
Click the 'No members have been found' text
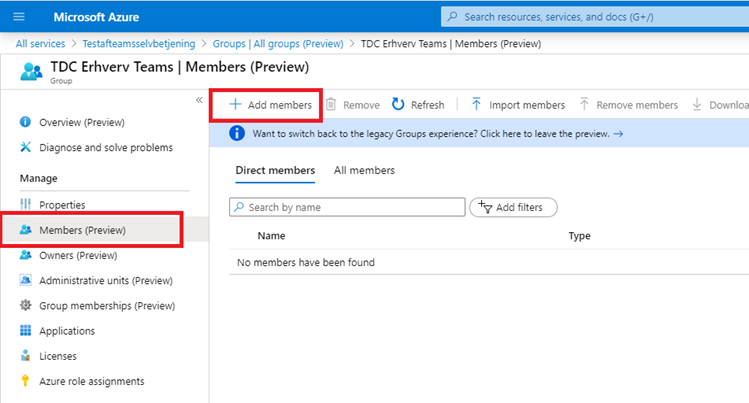306,263
